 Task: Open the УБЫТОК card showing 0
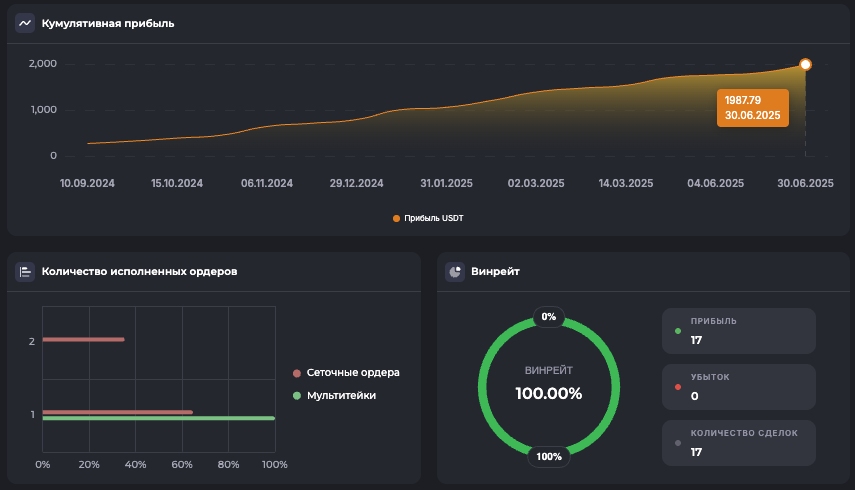pos(738,387)
